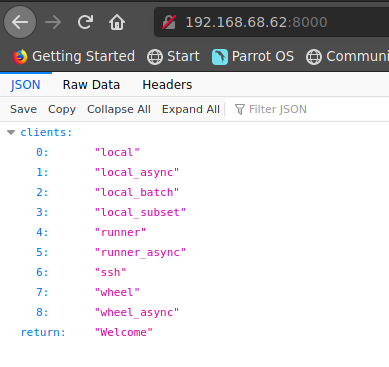Select the "local" value
This screenshot has width=389, height=367.
[x=117, y=152]
